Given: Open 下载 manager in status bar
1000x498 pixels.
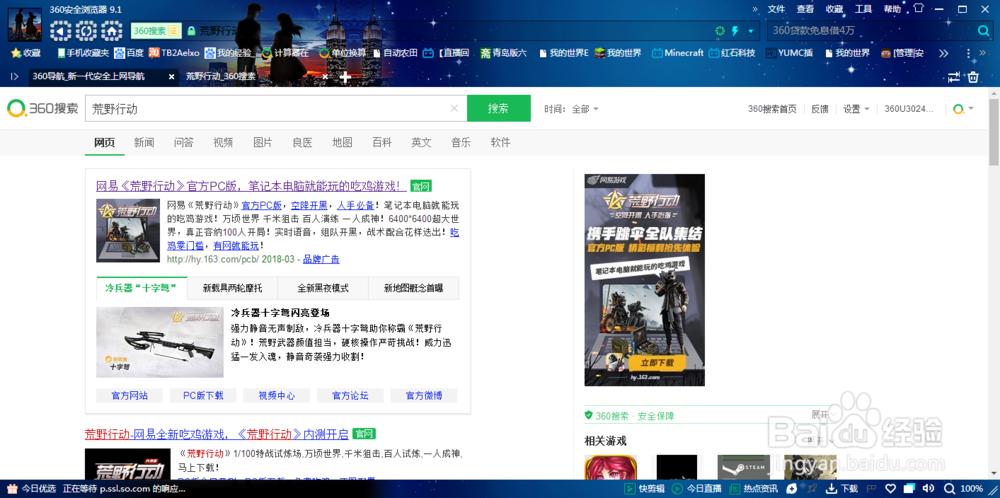Looking at the screenshot, I should click(842, 489).
